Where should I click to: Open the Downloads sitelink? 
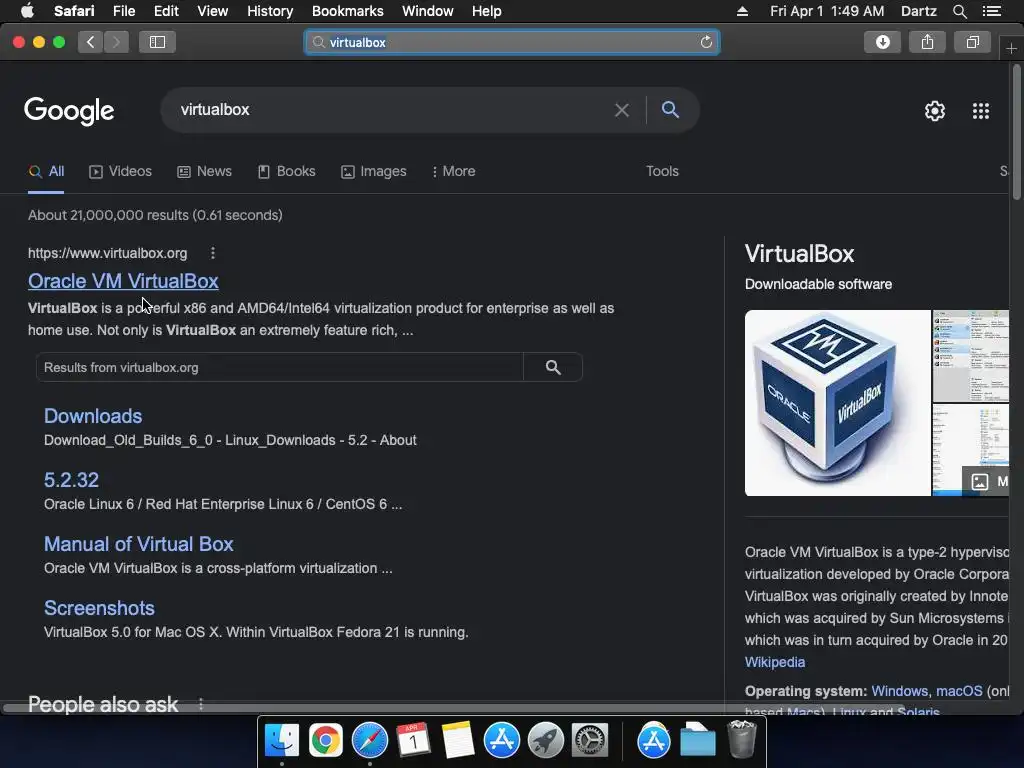click(93, 416)
